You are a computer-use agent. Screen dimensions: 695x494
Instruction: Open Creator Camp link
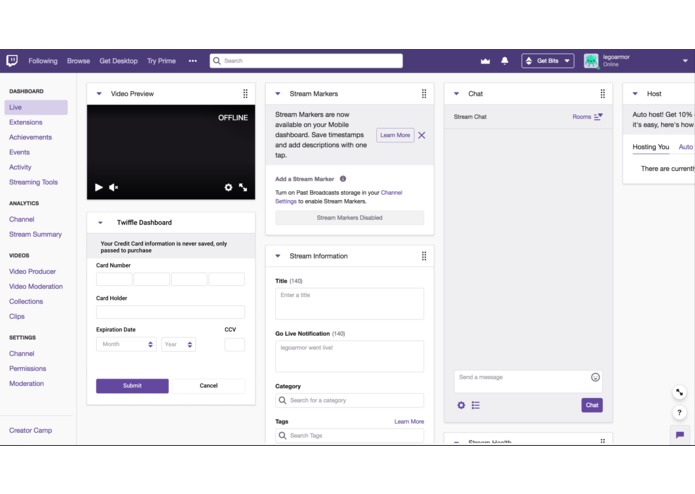coord(31,430)
